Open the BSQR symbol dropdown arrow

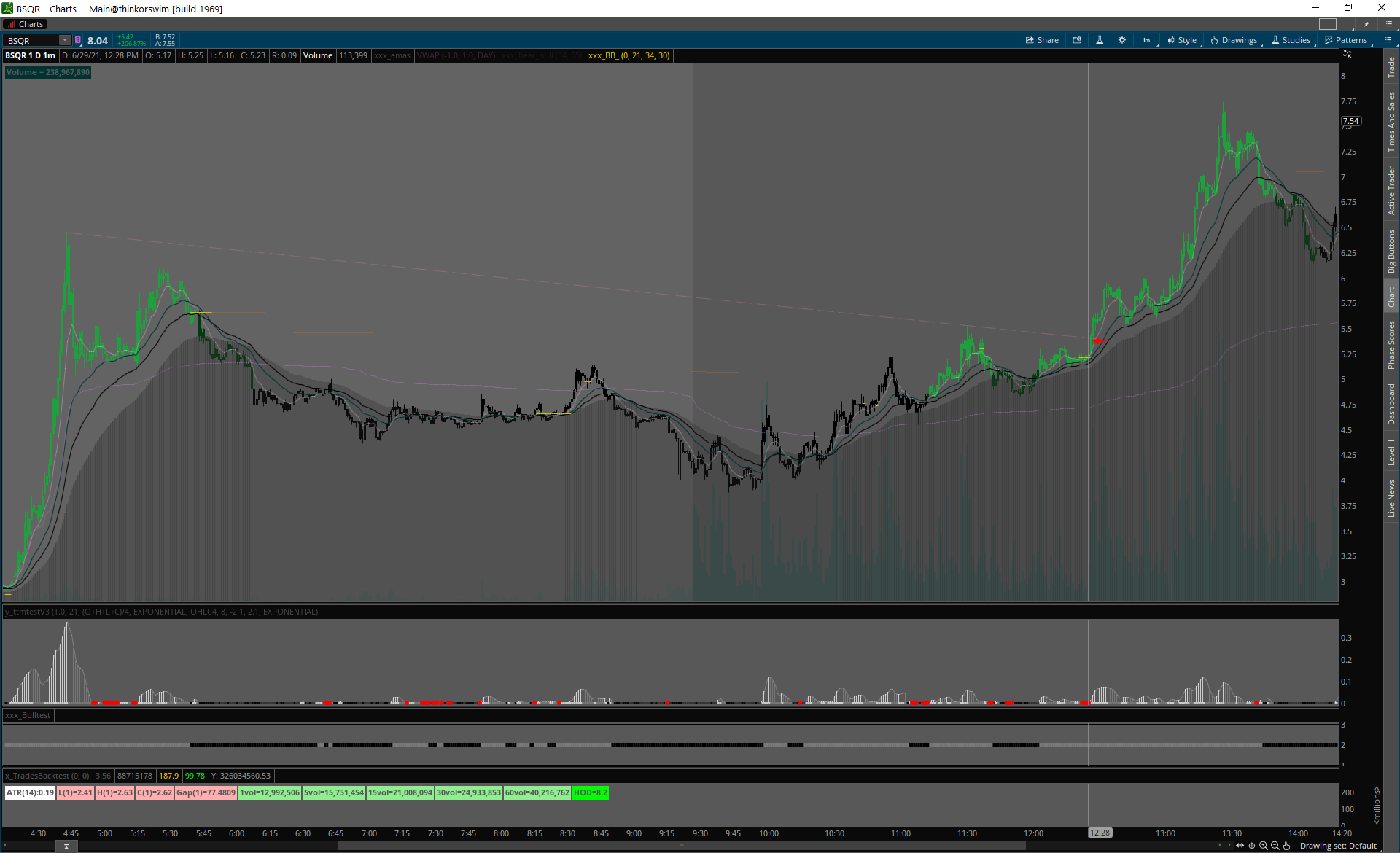[x=64, y=40]
